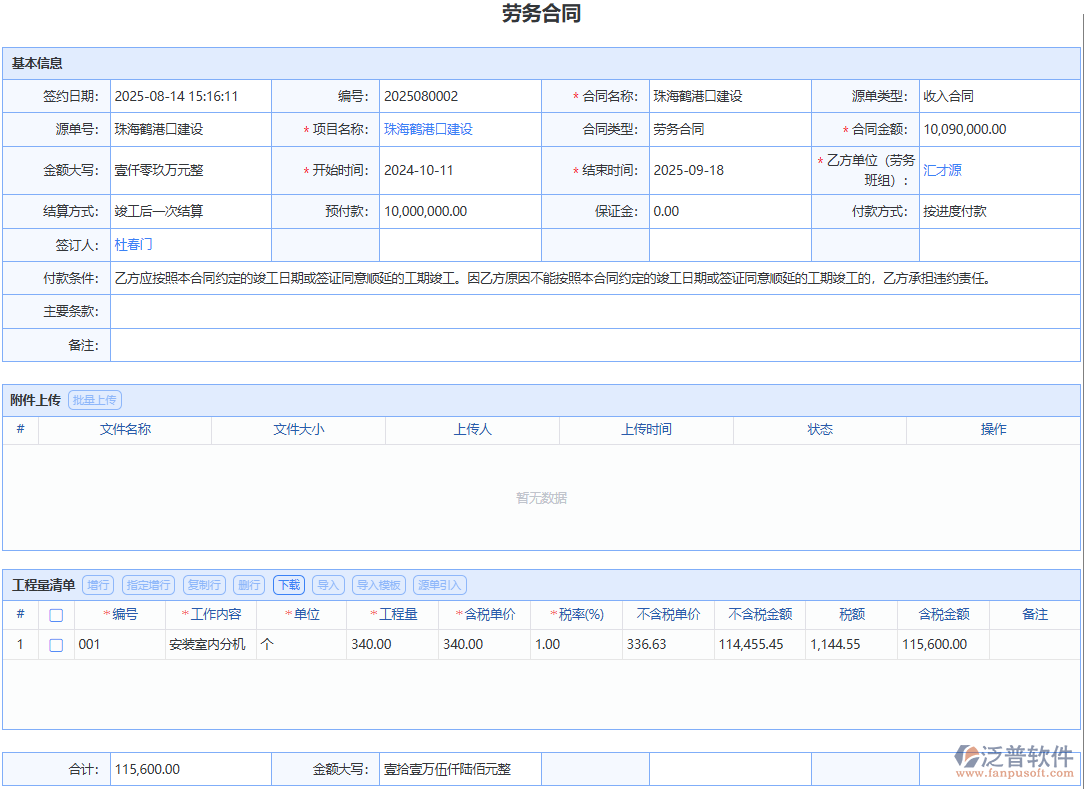This screenshot has width=1084, height=789.
Task: Click 删行 to delete a row
Action: point(248,585)
